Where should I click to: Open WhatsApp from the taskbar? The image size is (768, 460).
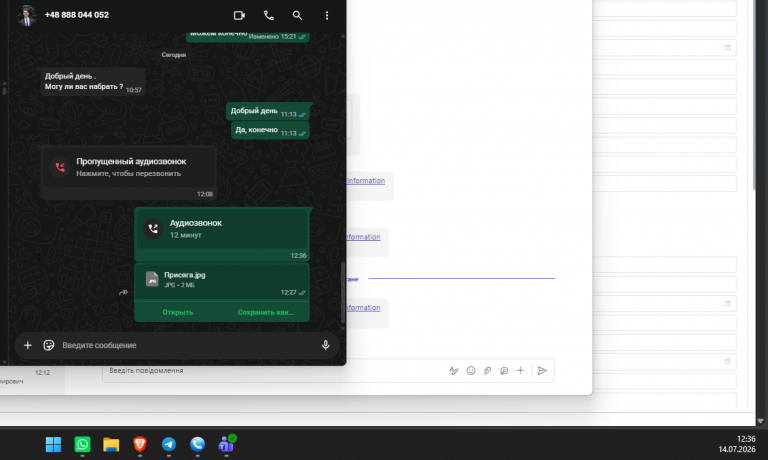click(x=82, y=444)
